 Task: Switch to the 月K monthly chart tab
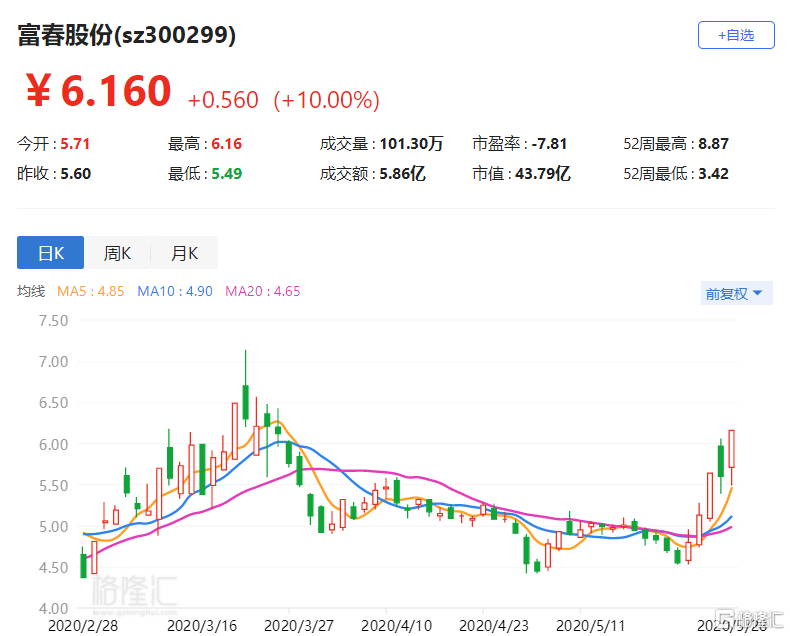click(x=184, y=252)
